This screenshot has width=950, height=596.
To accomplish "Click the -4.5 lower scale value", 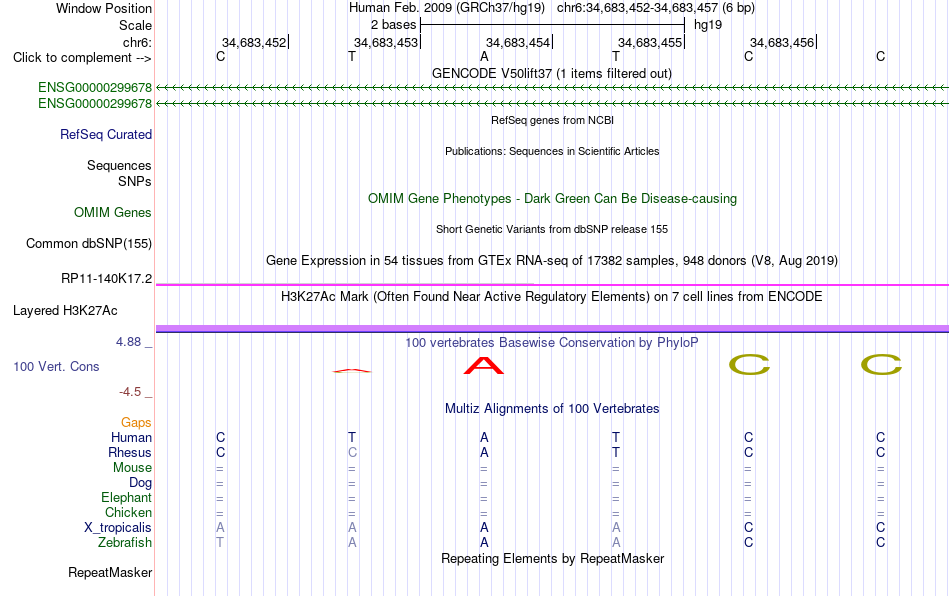I will coord(130,392).
